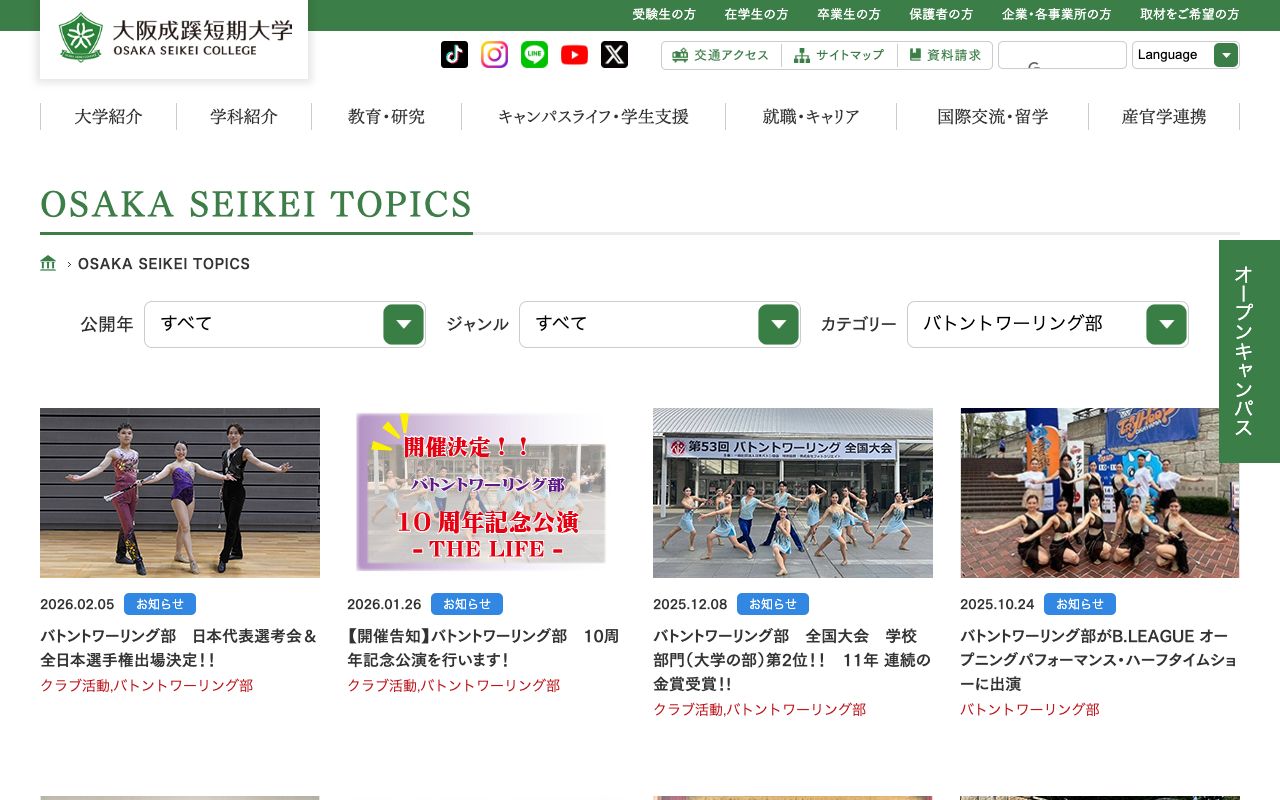Image resolution: width=1280 pixels, height=800 pixels.
Task: Open the オープンキャンパス sidebar button
Action: pos(1249,351)
